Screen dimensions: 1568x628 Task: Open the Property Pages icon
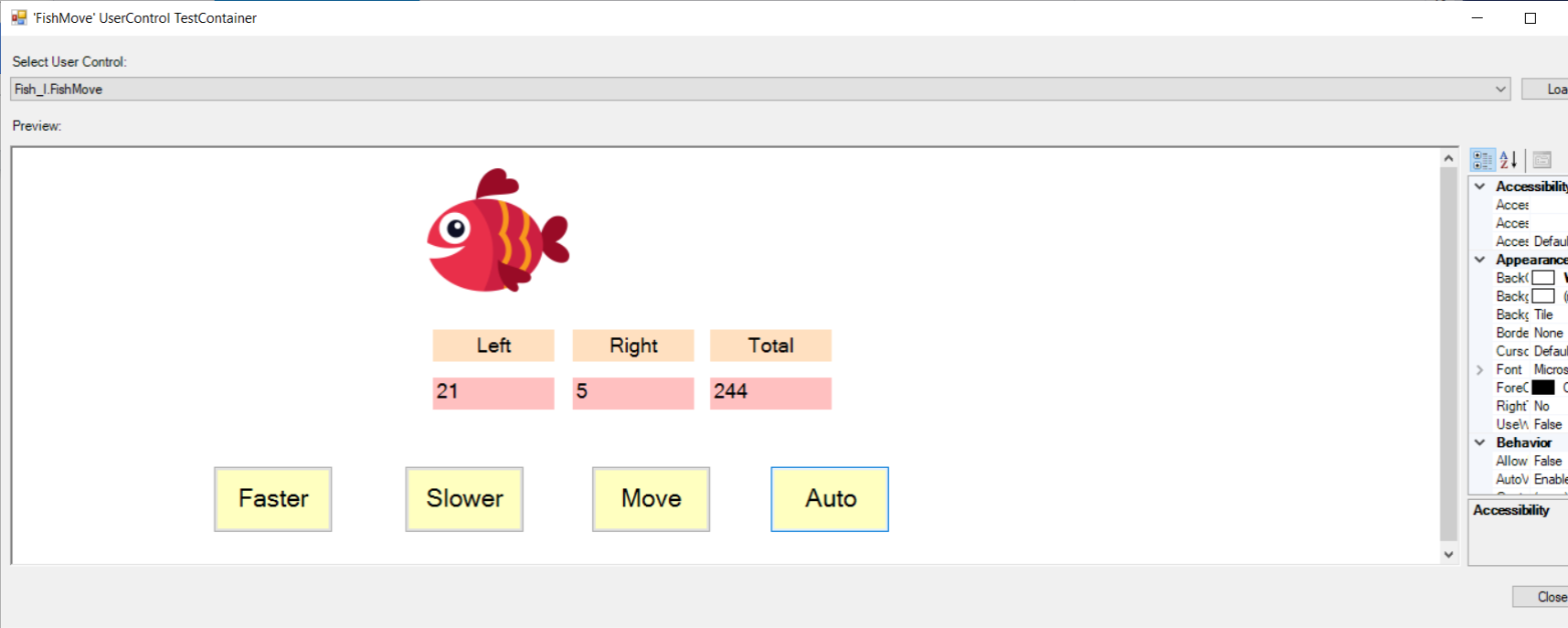click(x=1542, y=160)
